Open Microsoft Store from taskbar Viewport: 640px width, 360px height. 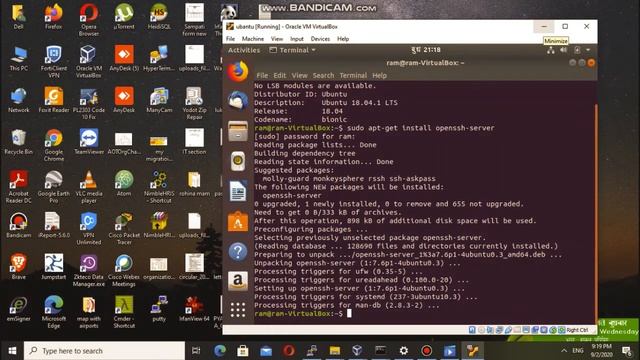(243, 351)
